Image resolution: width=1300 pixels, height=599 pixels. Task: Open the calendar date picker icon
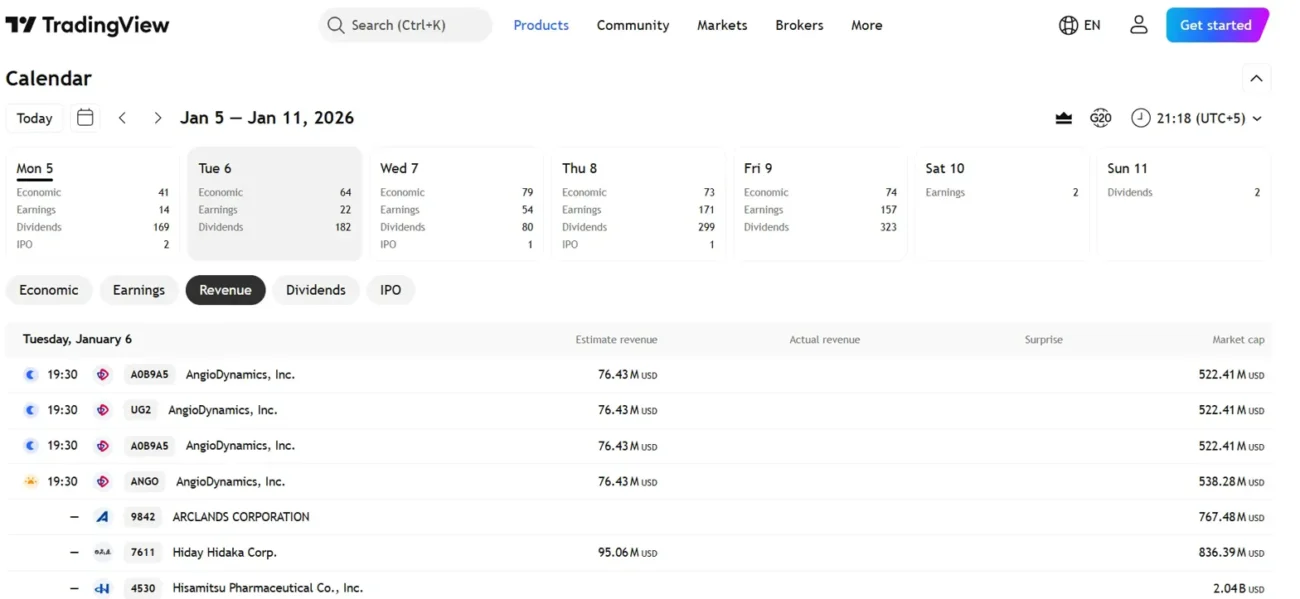point(86,118)
